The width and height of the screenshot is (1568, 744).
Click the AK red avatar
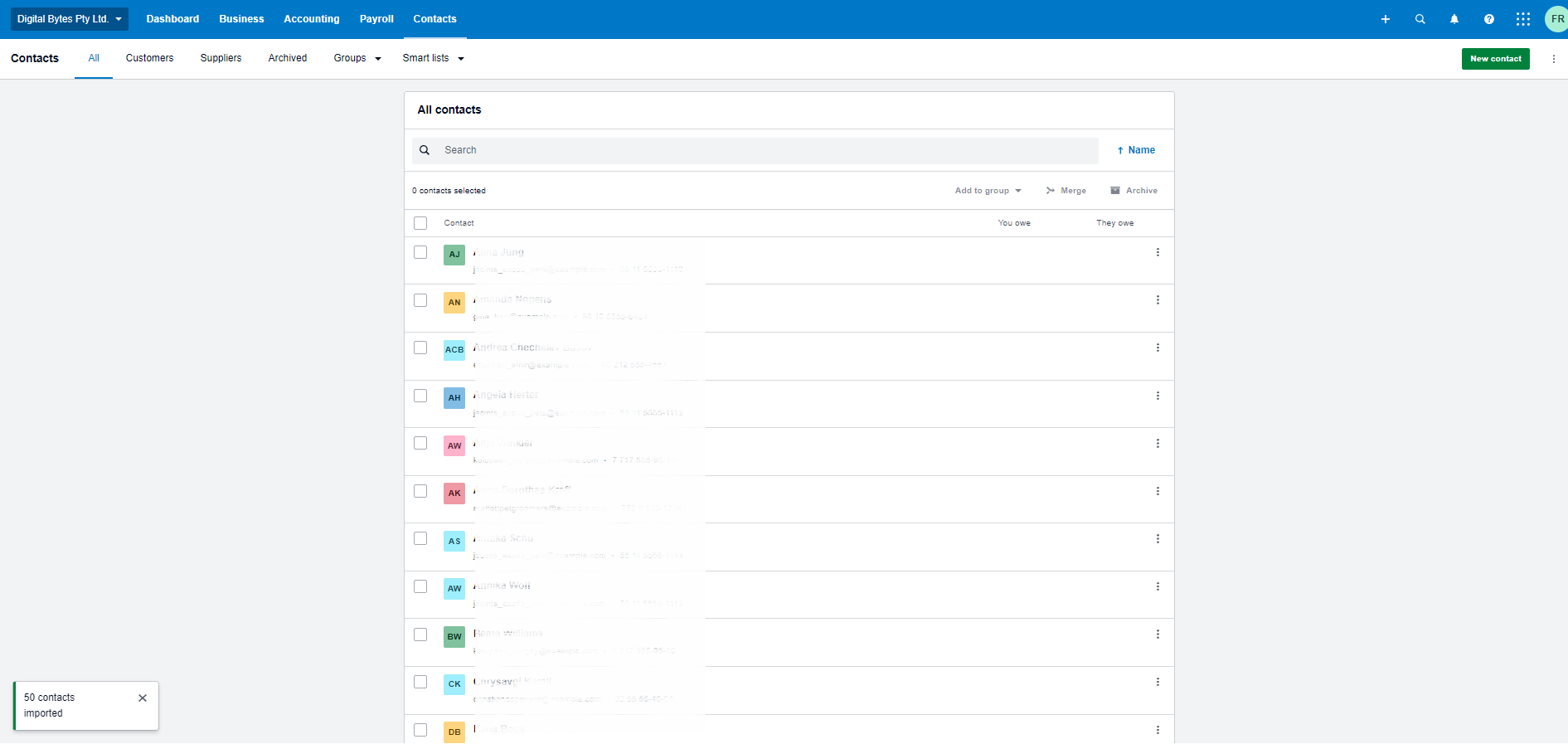pos(454,494)
